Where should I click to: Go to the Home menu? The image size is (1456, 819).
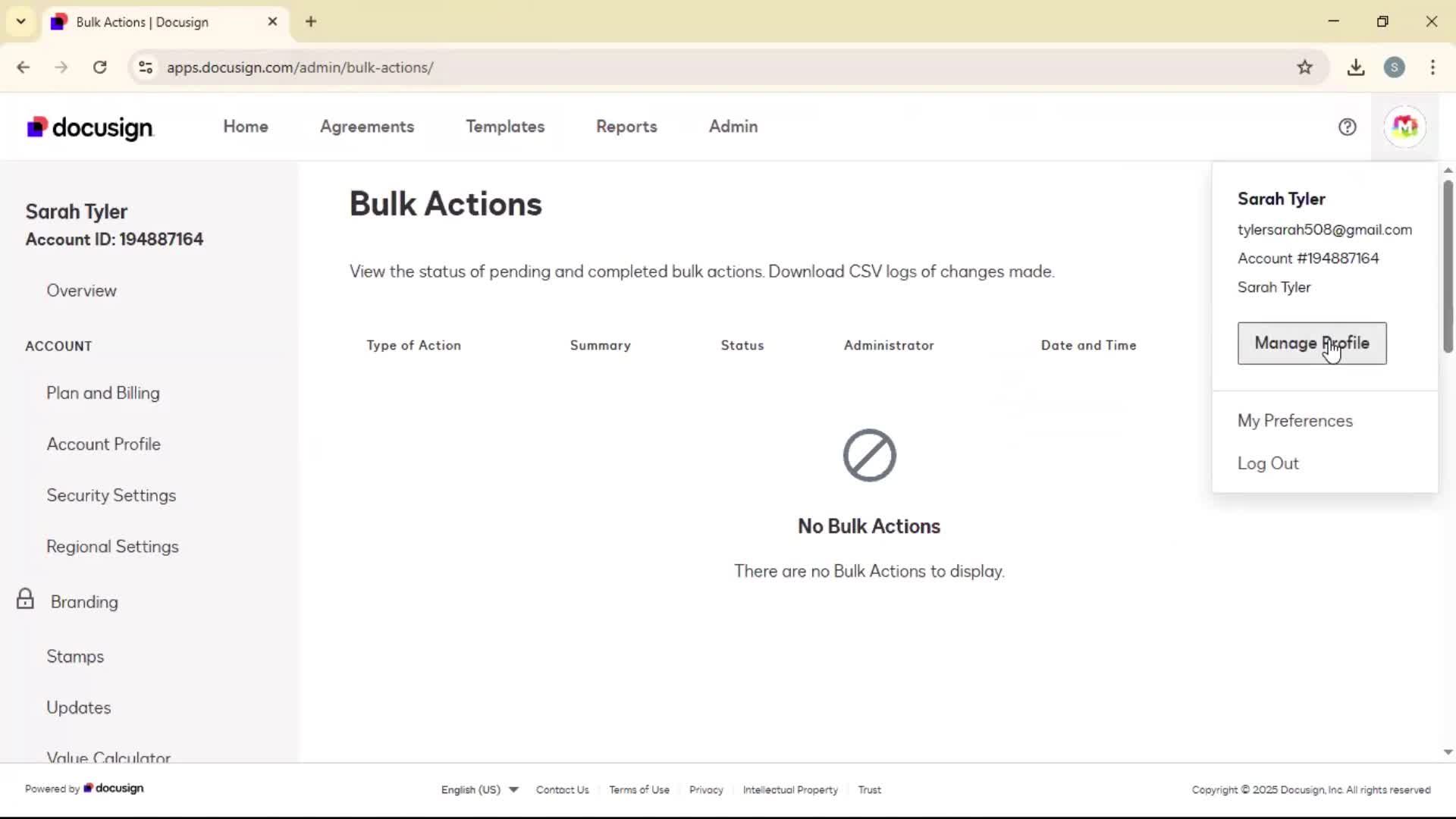point(246,127)
